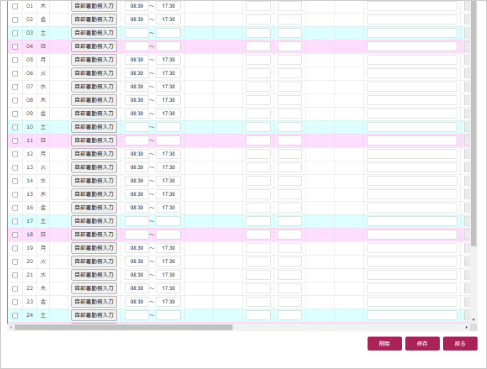Viewport: 487px width, 369px height.
Task: Click the empty end time field on day 17
Action: click(168, 221)
